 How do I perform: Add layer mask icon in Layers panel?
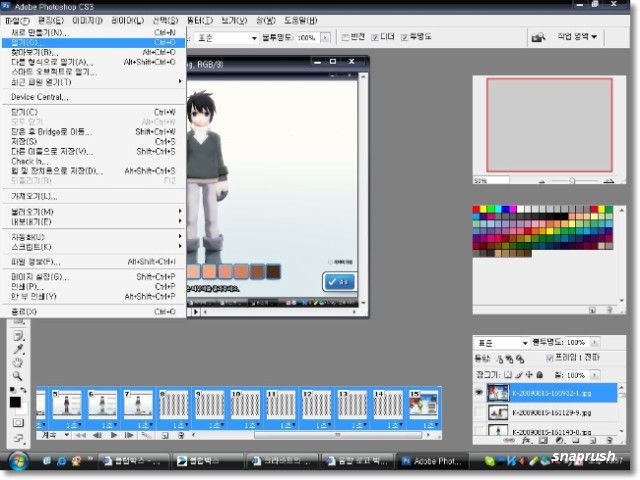coord(543,441)
